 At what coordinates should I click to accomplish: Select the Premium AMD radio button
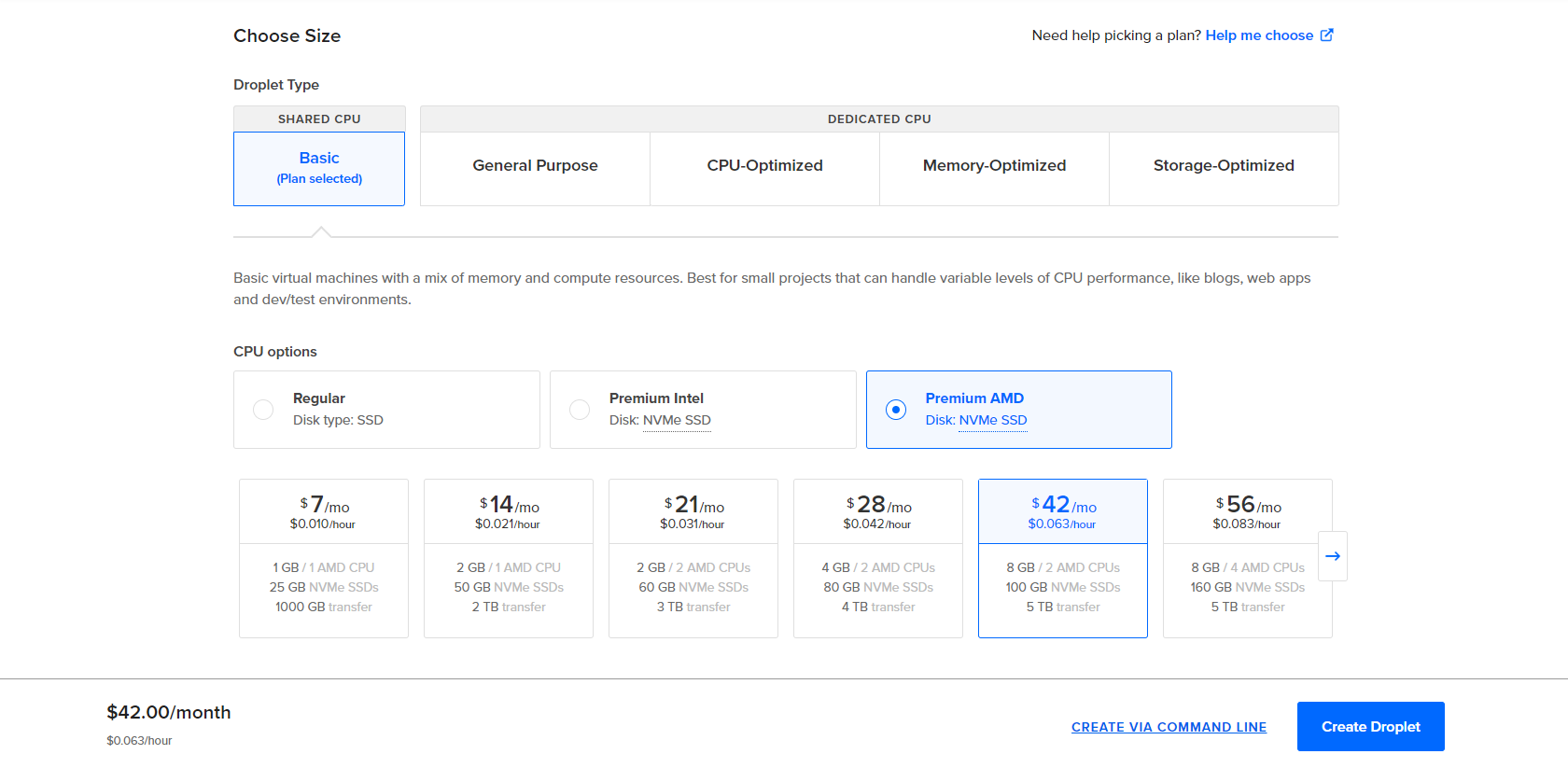point(896,410)
